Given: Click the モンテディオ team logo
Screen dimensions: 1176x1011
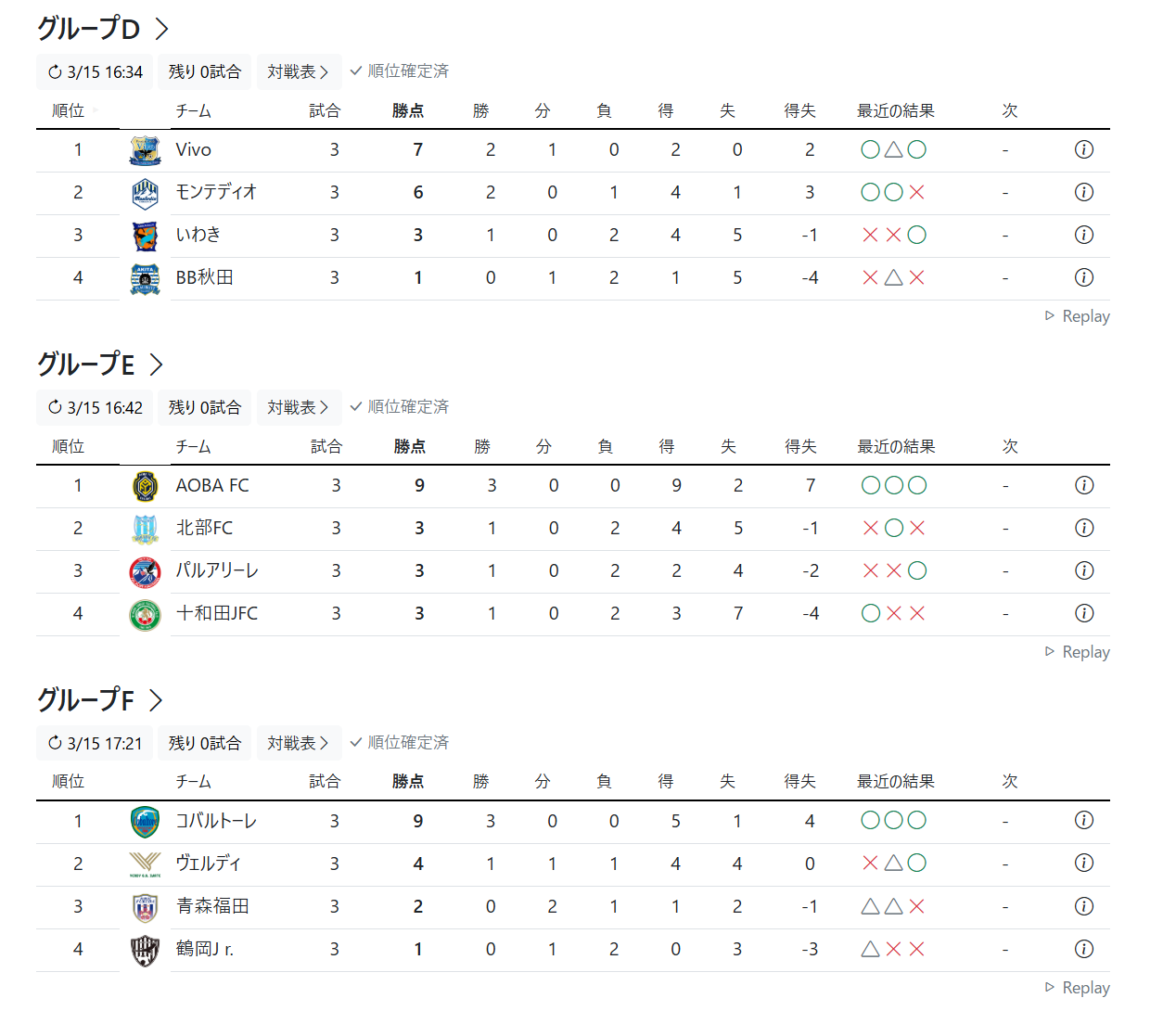Looking at the screenshot, I should [x=145, y=193].
